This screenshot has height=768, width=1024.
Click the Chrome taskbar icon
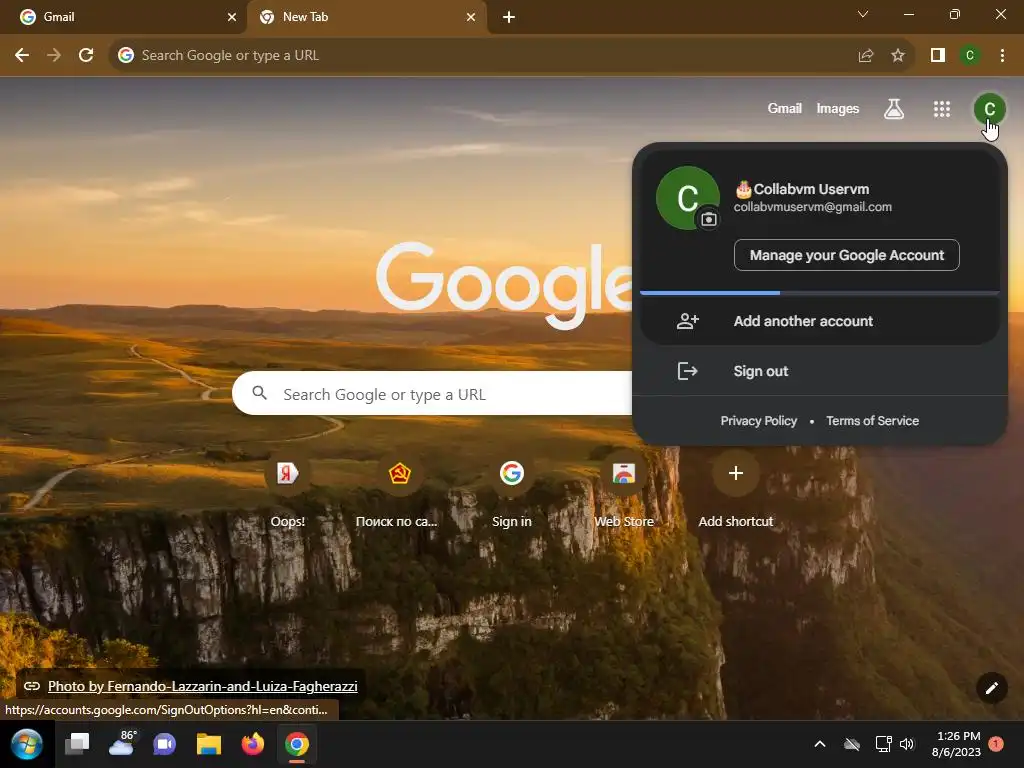coord(296,744)
